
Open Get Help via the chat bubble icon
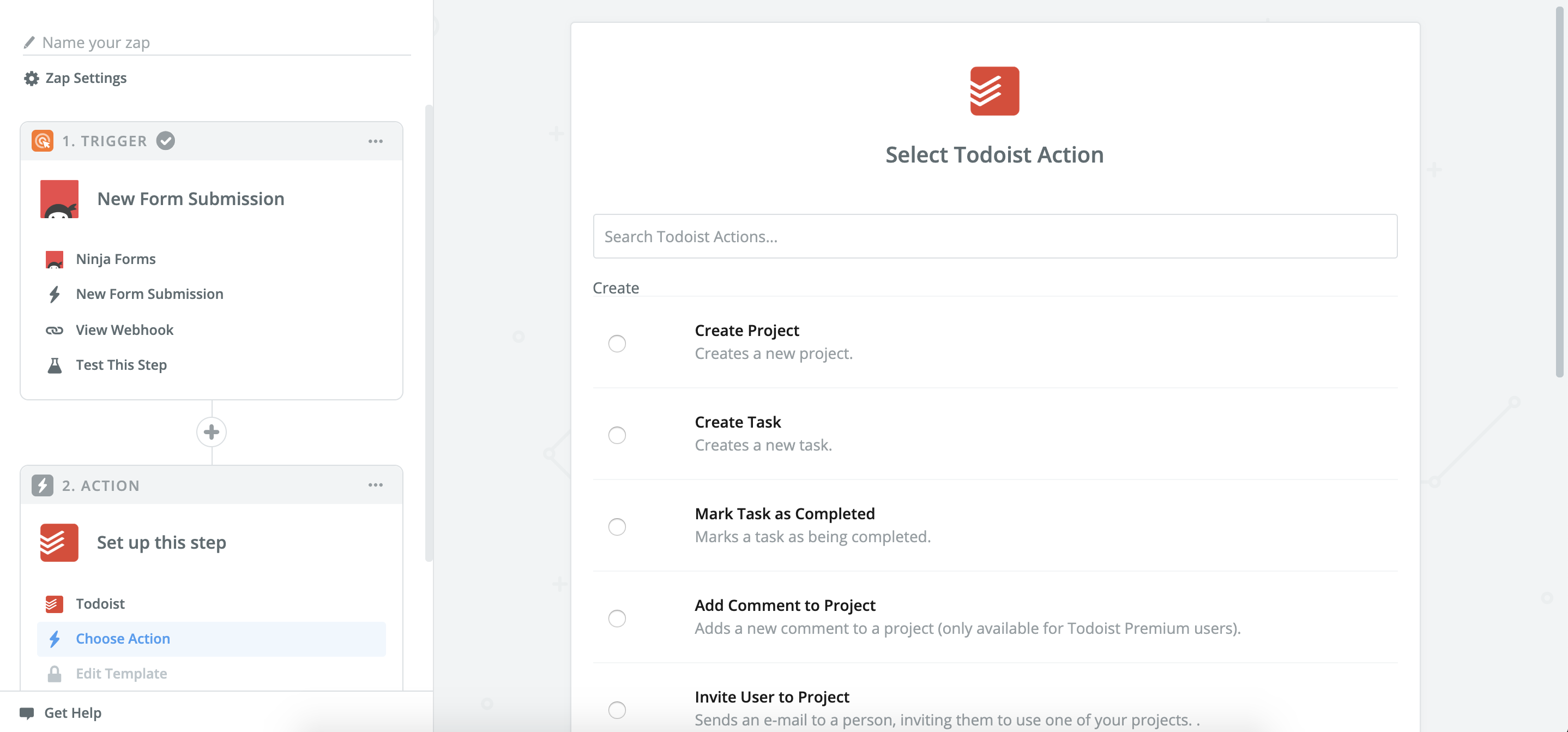tap(27, 712)
